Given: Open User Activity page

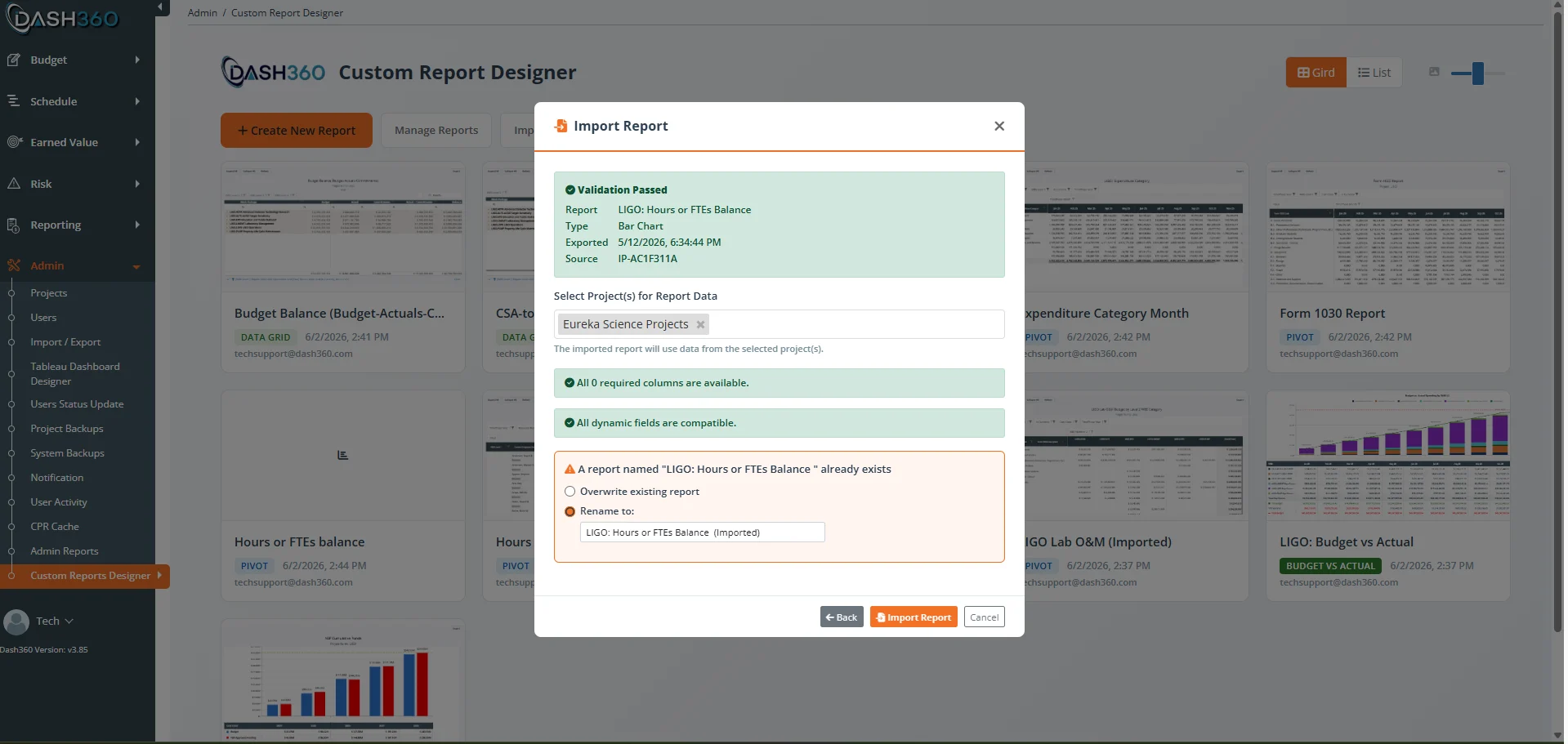Looking at the screenshot, I should click(x=59, y=502).
